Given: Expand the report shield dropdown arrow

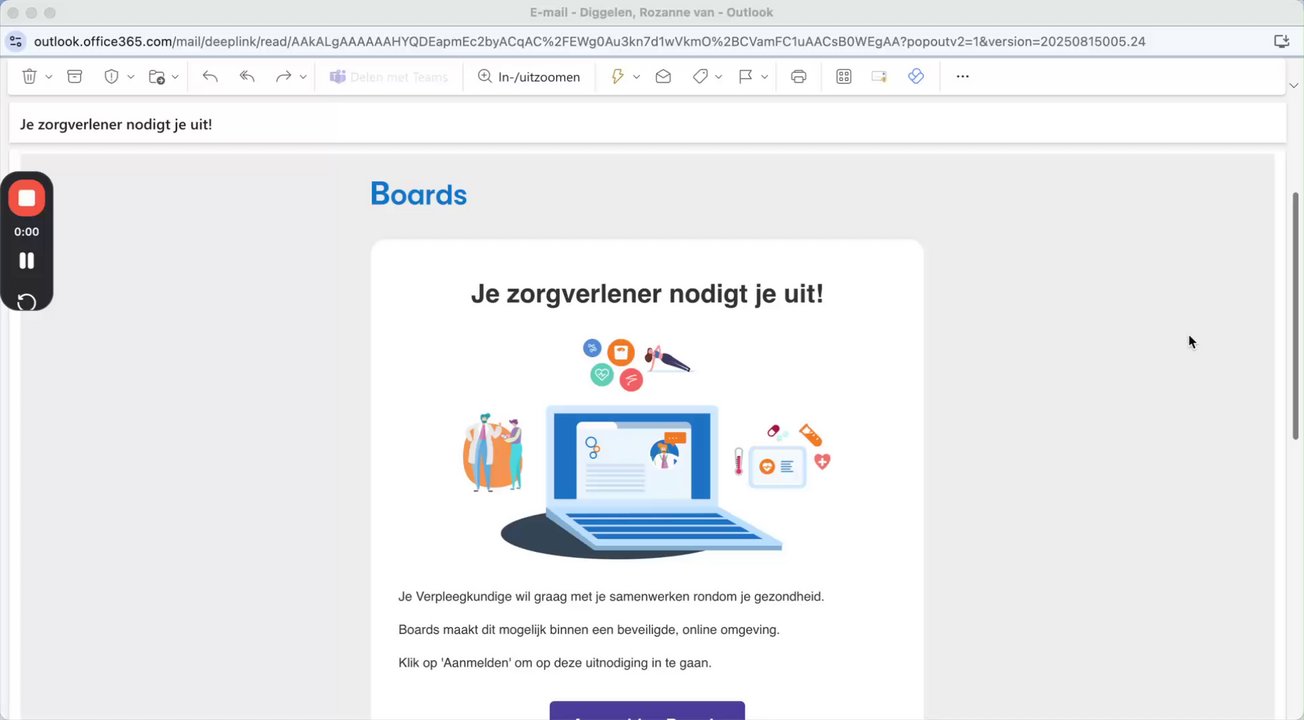Looking at the screenshot, I should 130,77.
